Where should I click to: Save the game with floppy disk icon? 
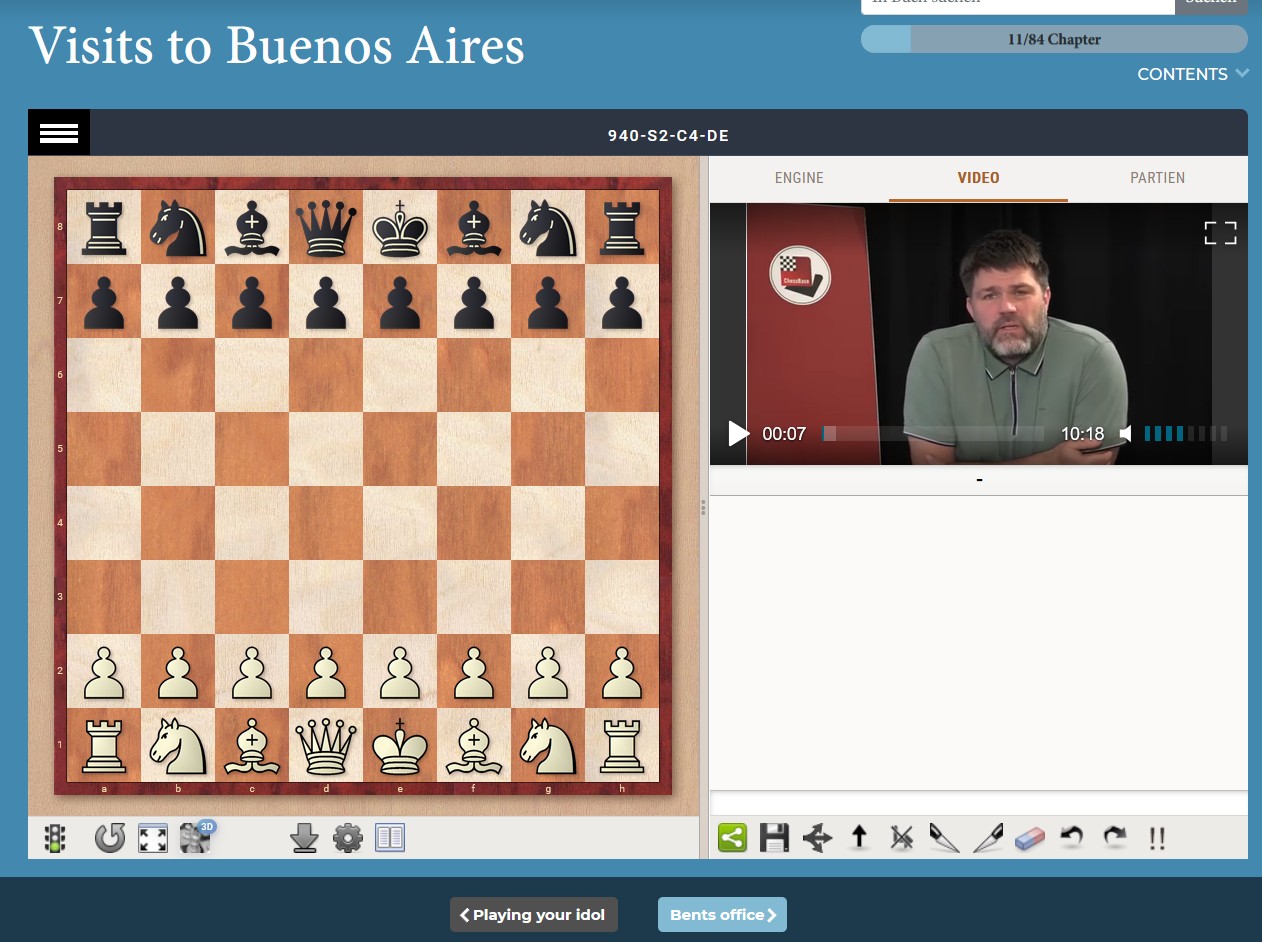[x=775, y=838]
